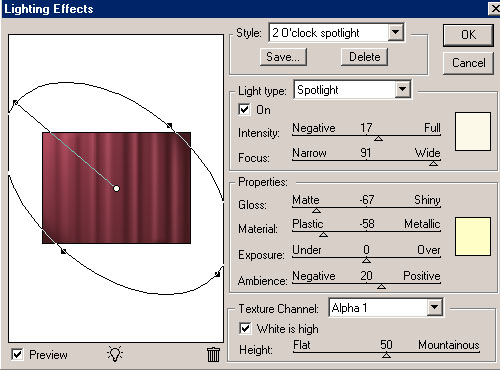Toggle the Preview checkbox
Screen dimensions: 500x370
tap(17, 354)
